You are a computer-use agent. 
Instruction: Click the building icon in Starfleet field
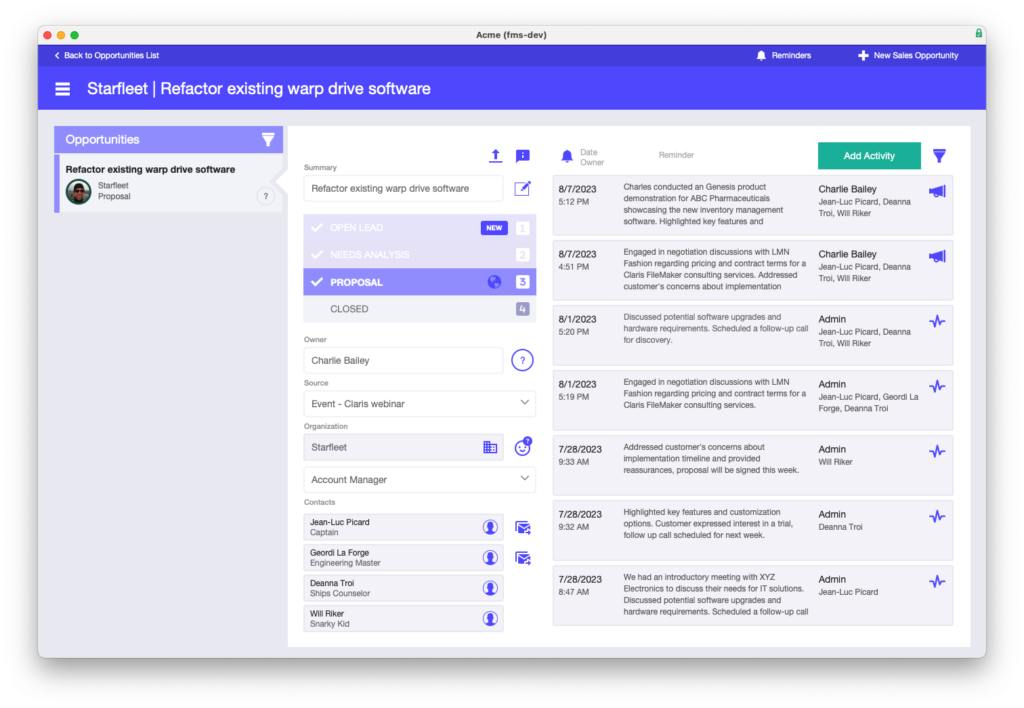490,447
